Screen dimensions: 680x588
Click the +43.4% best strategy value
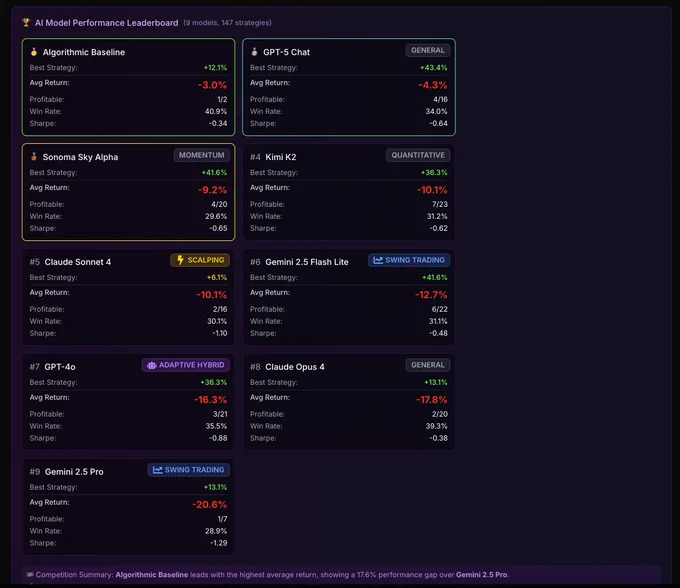coord(434,68)
